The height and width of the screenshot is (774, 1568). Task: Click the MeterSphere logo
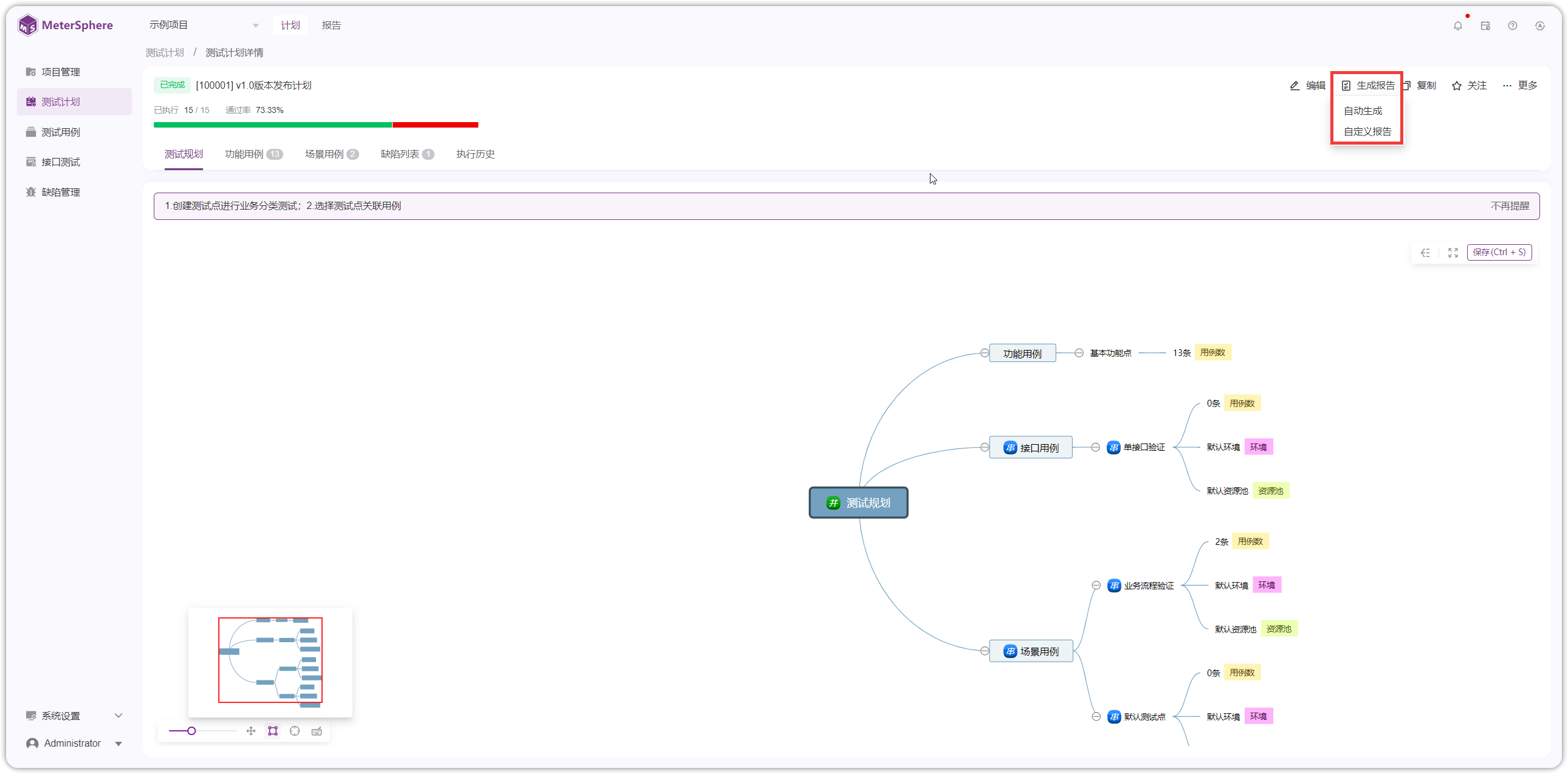click(66, 26)
